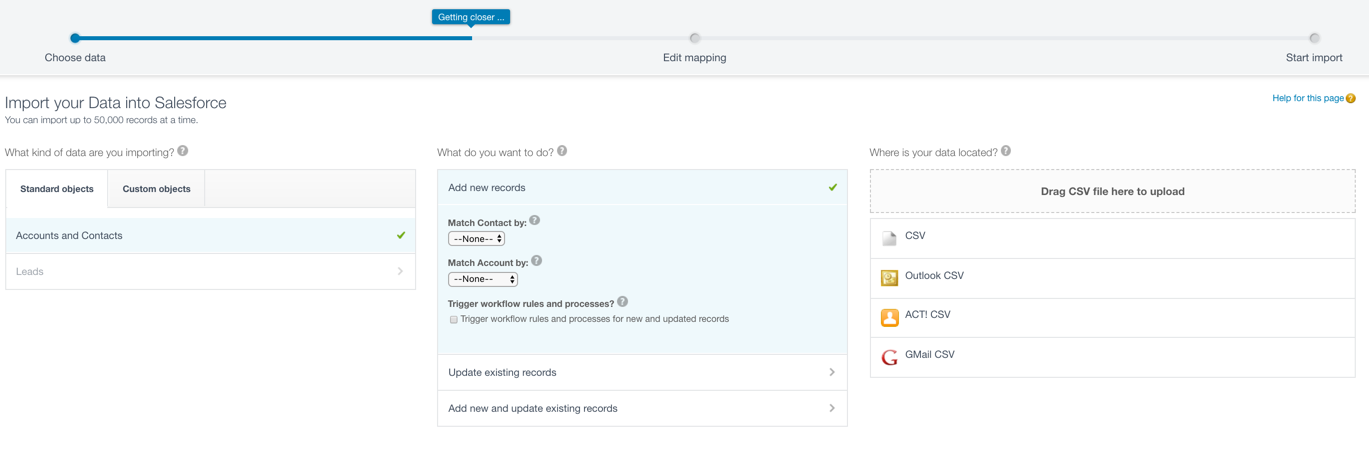Expand Update existing records chevron
The width and height of the screenshot is (1369, 451).
[832, 372]
